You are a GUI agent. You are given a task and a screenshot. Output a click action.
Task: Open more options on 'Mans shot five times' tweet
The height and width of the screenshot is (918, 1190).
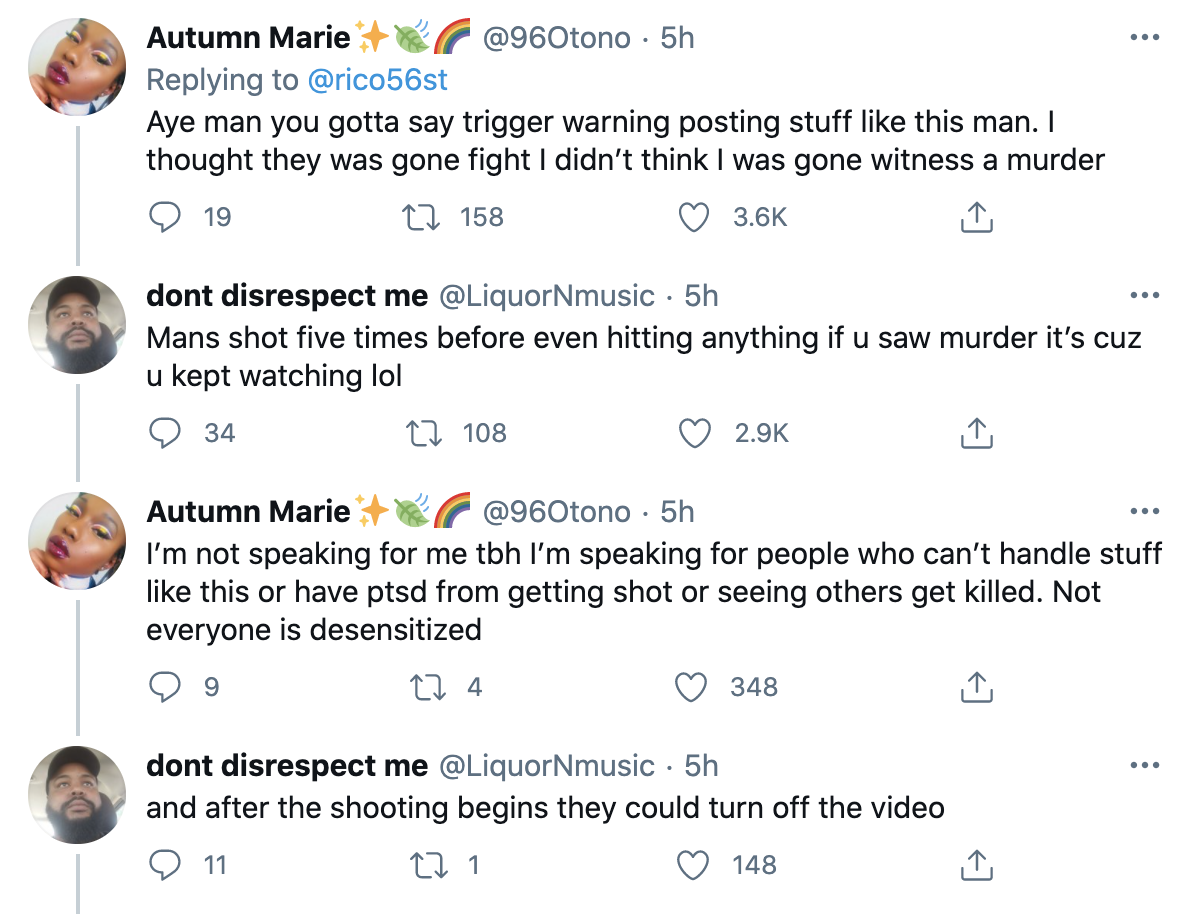(1142, 295)
